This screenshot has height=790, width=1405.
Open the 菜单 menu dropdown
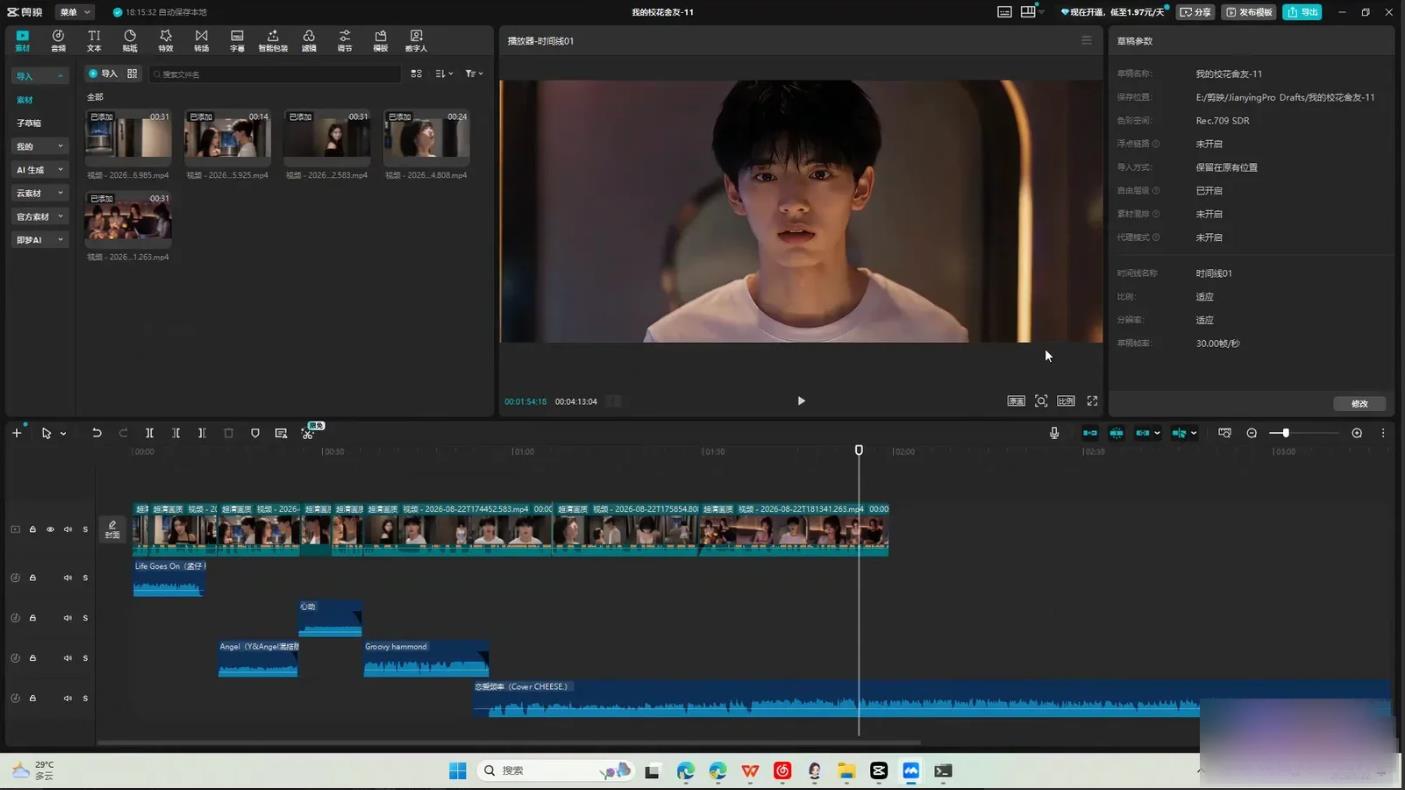pyautogui.click(x=74, y=12)
